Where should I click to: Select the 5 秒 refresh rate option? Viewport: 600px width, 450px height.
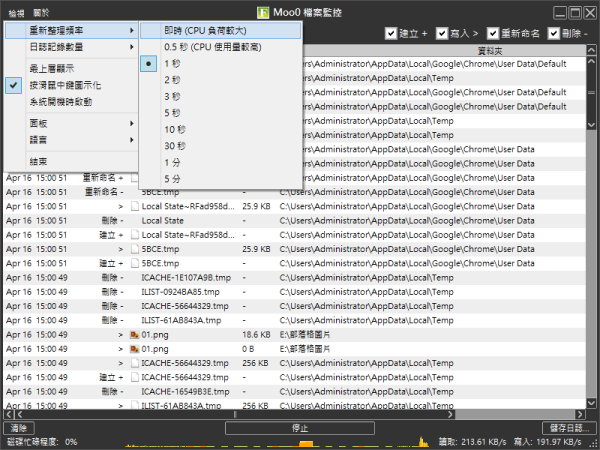click(175, 113)
